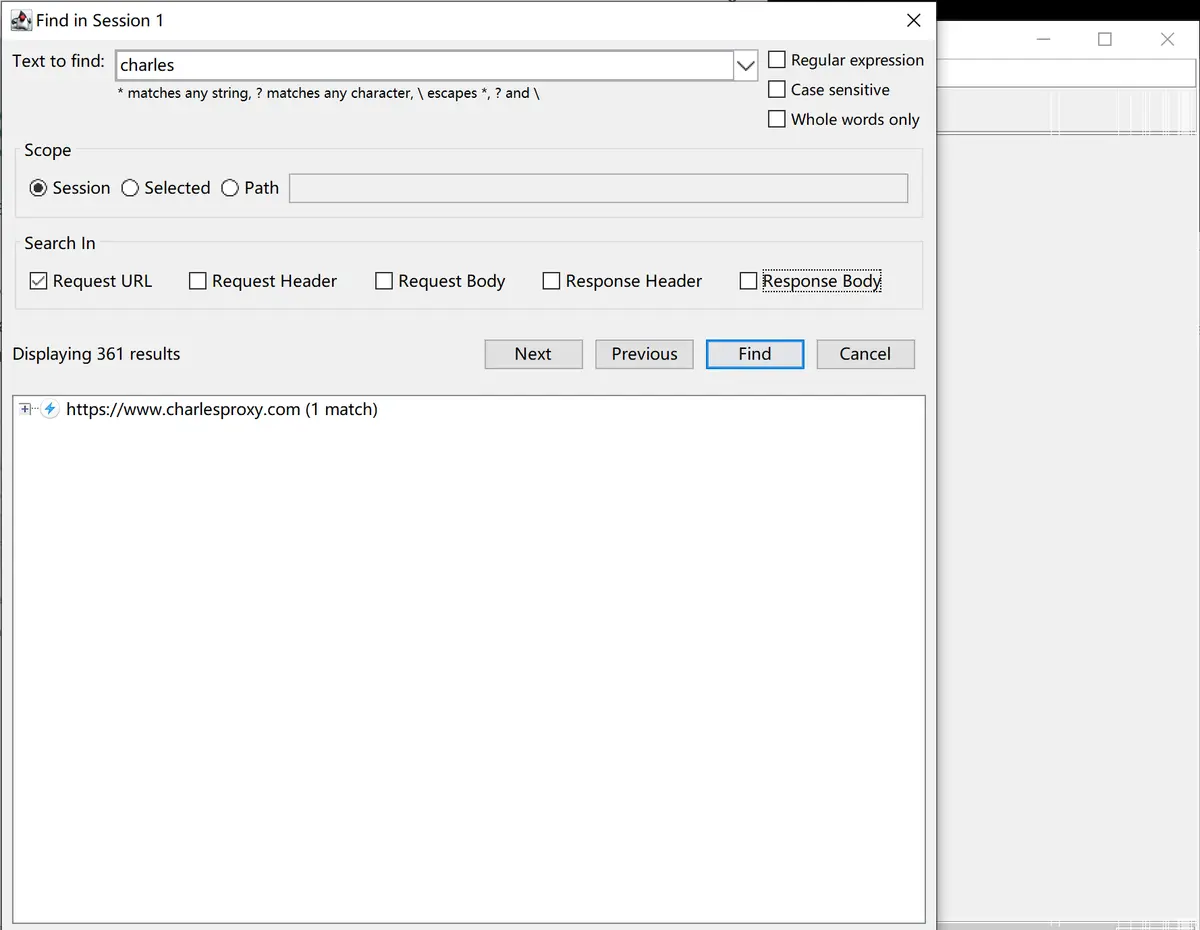Select the Session scope radio button

pyautogui.click(x=38, y=188)
